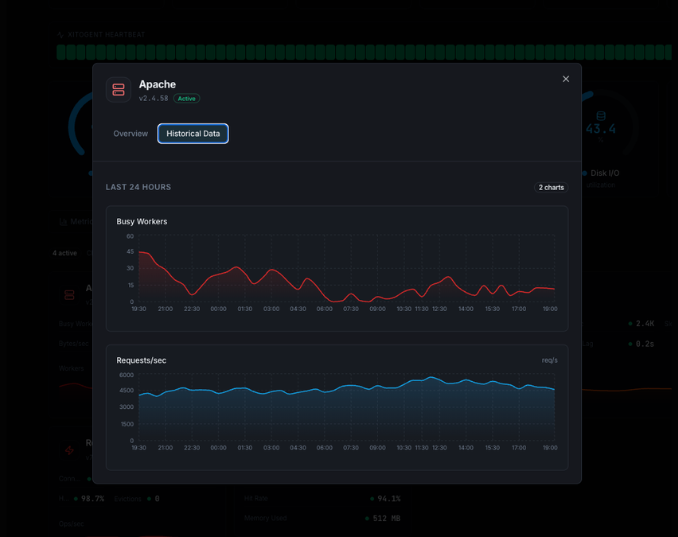
Task: Close the Apache details dialog
Action: (566, 79)
